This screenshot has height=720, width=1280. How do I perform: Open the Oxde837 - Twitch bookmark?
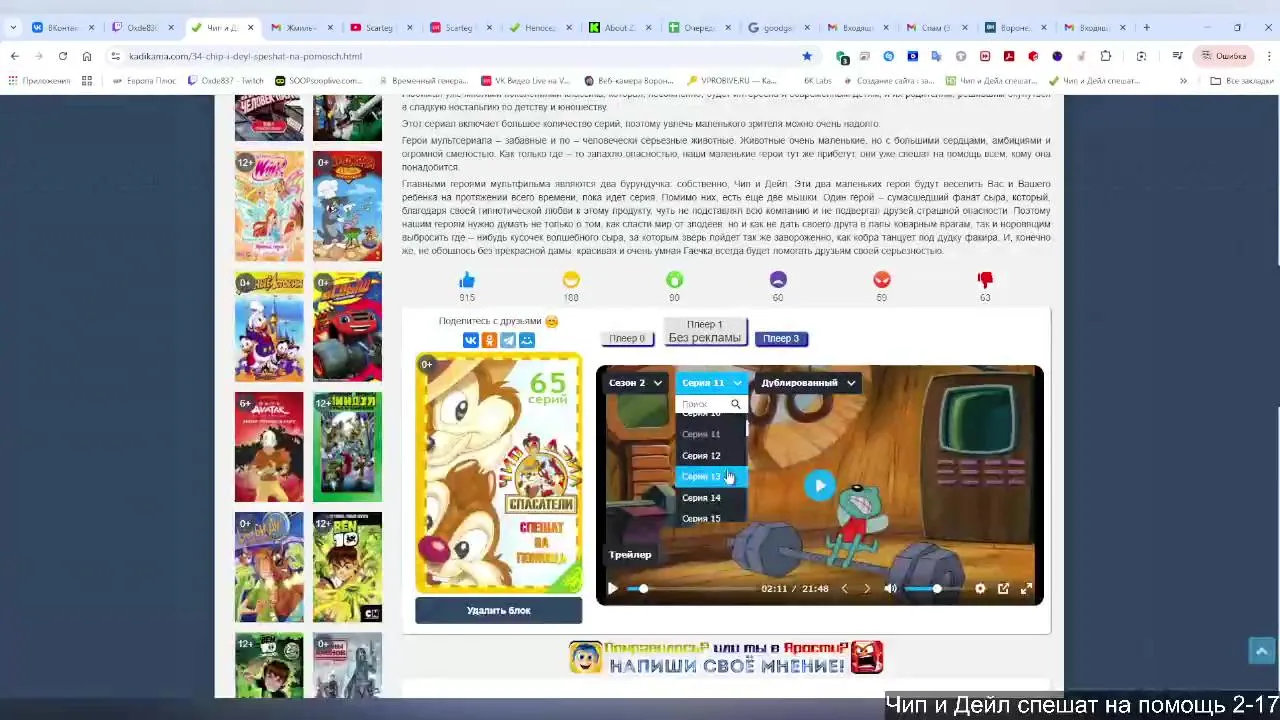[x=226, y=81]
